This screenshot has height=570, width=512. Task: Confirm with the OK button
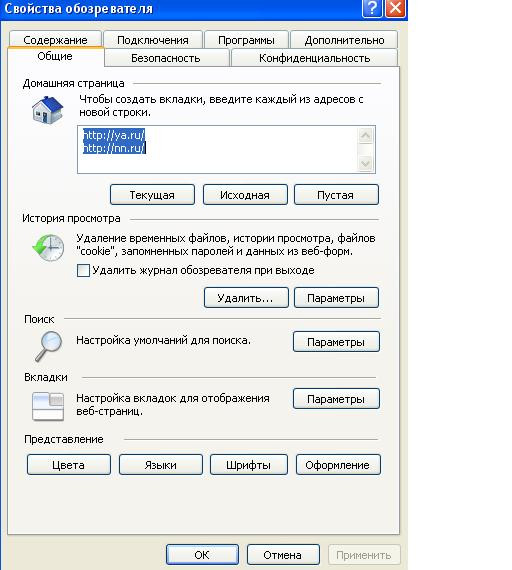pyautogui.click(x=202, y=555)
